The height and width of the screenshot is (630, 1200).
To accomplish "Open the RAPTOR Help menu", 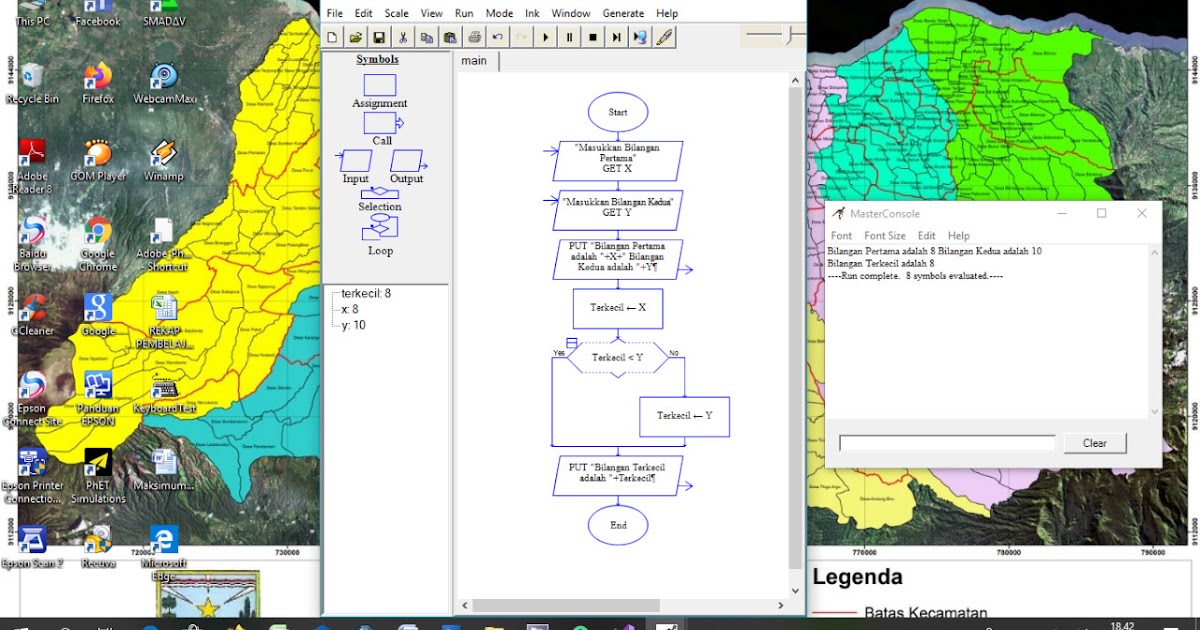I will [667, 13].
